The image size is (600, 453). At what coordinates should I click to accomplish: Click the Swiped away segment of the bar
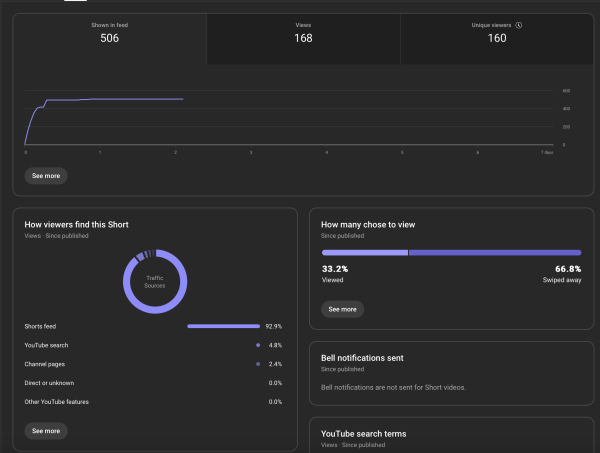point(495,252)
